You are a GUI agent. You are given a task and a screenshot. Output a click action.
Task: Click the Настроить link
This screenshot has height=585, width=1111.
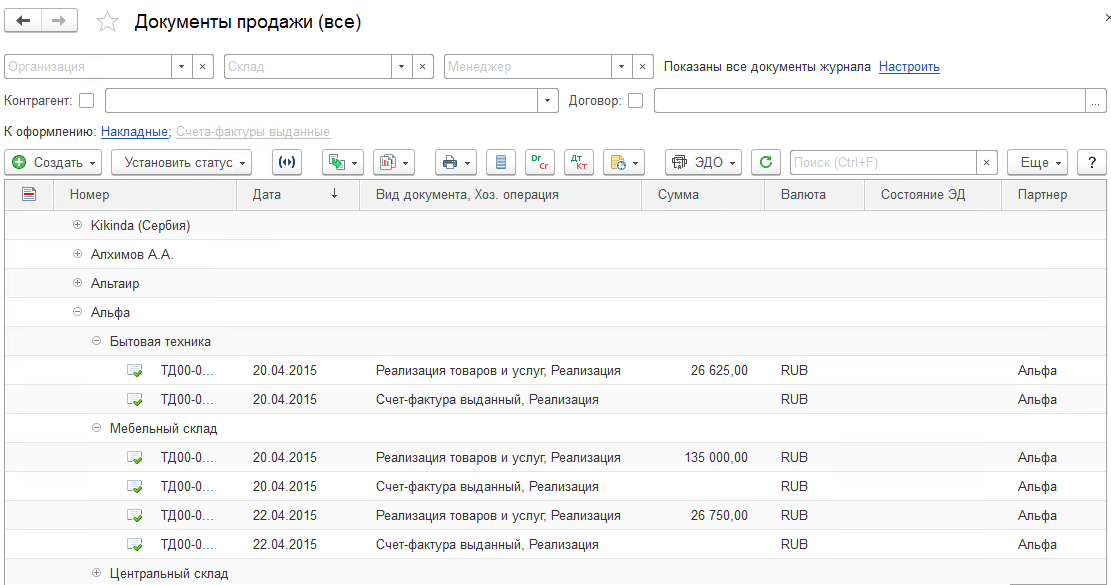909,67
